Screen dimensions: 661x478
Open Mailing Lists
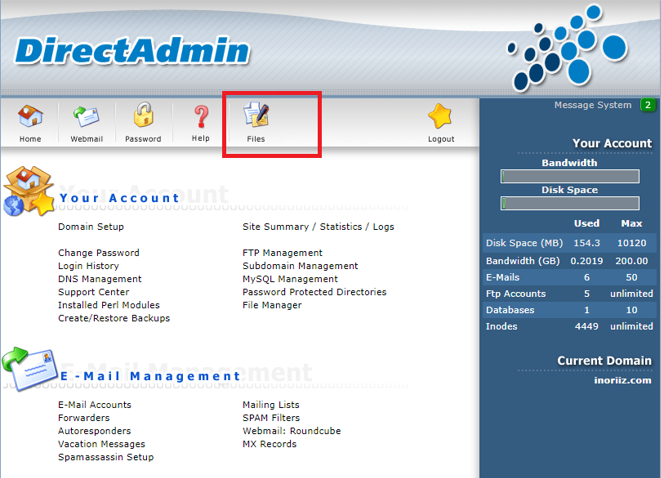[x=271, y=405]
